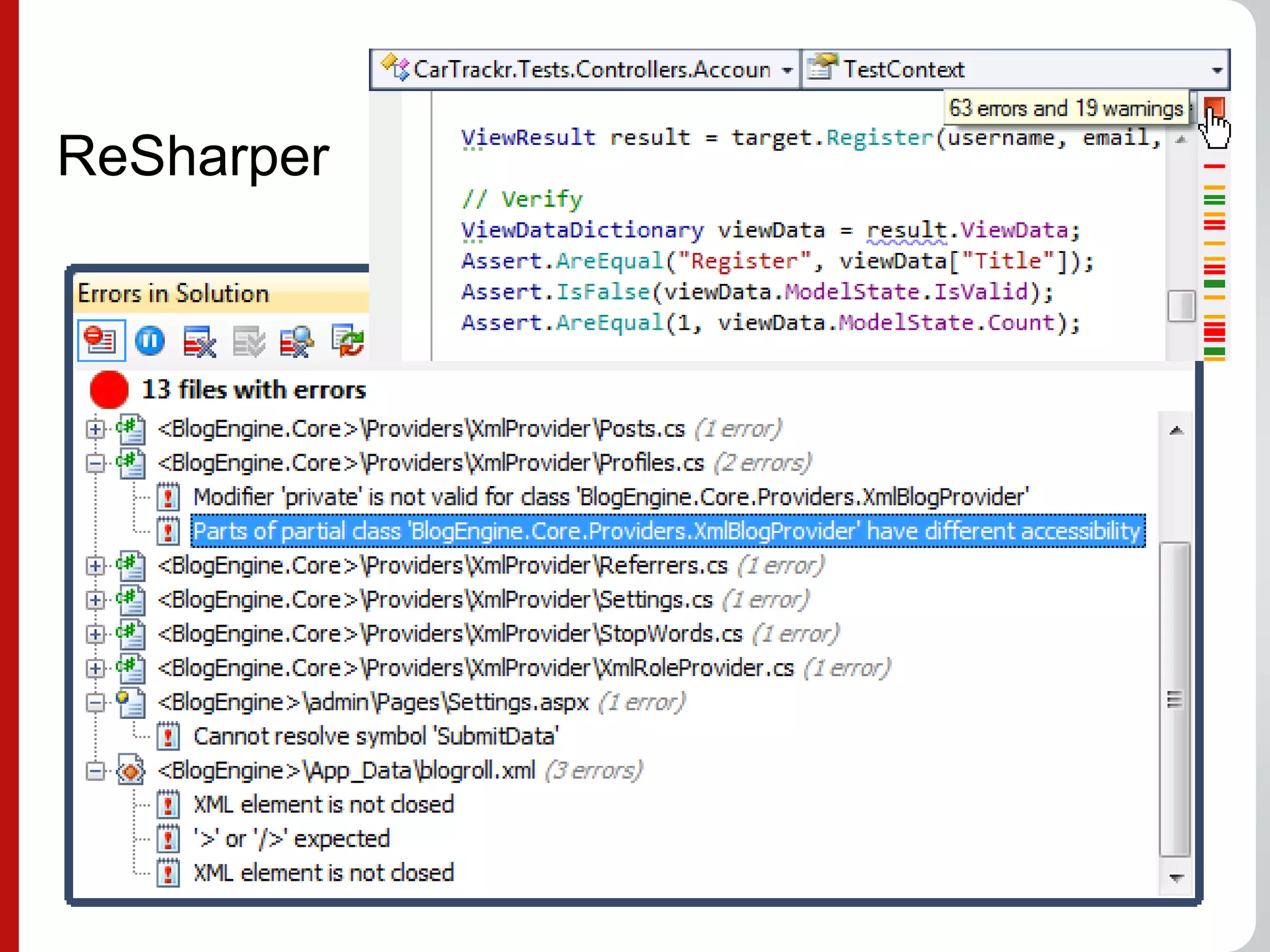Select Posts.cs file row
The width and height of the screenshot is (1270, 952).
(x=469, y=429)
